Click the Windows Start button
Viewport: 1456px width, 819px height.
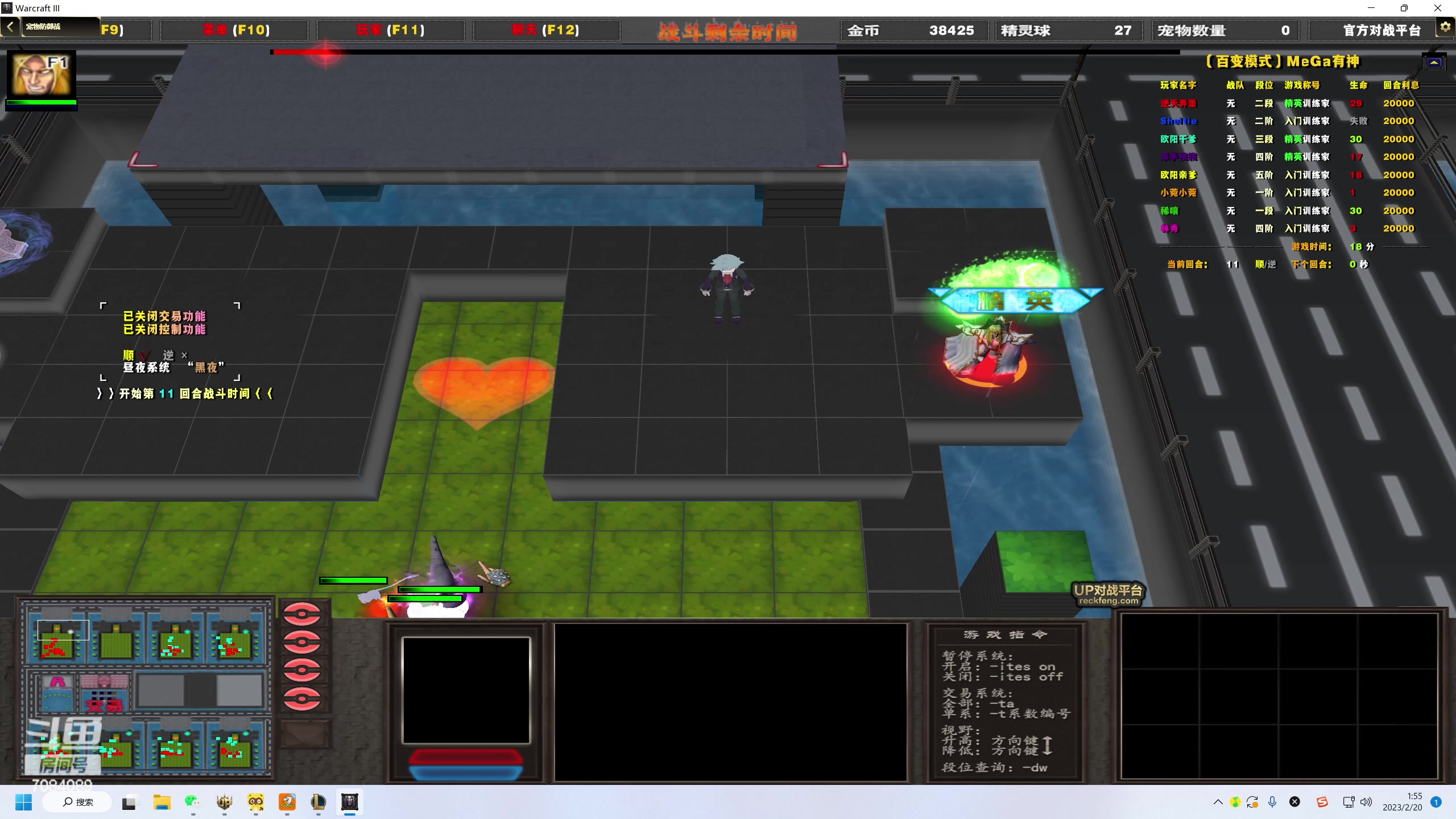pos(23,802)
